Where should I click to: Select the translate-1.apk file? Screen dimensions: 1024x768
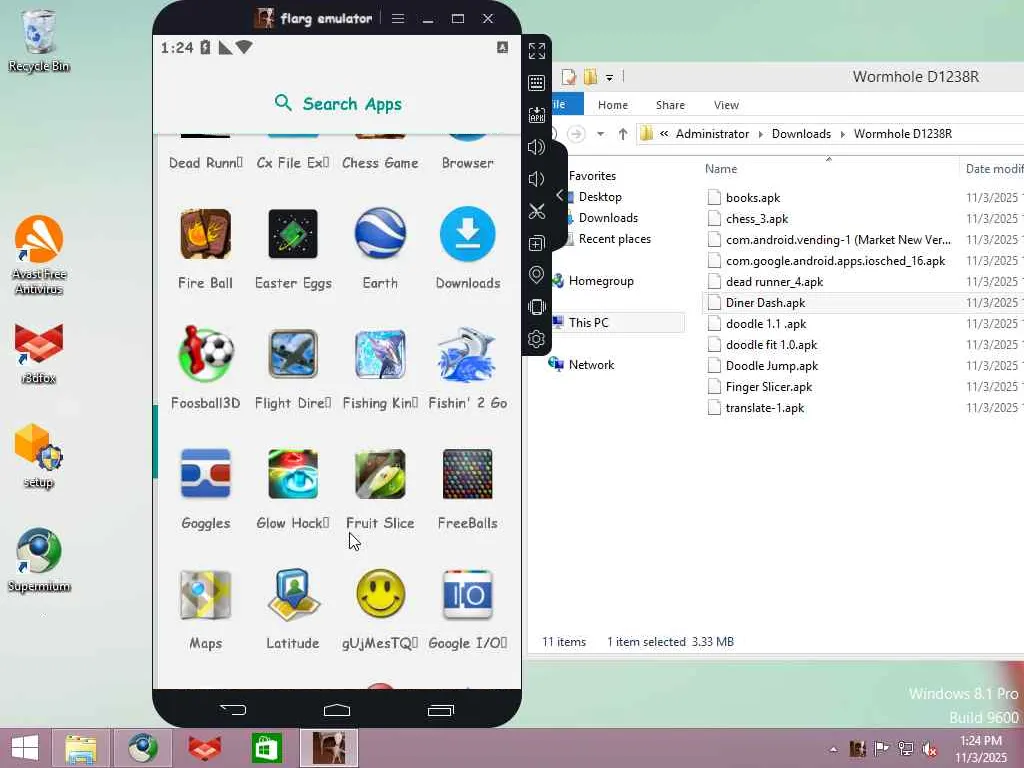tap(765, 408)
